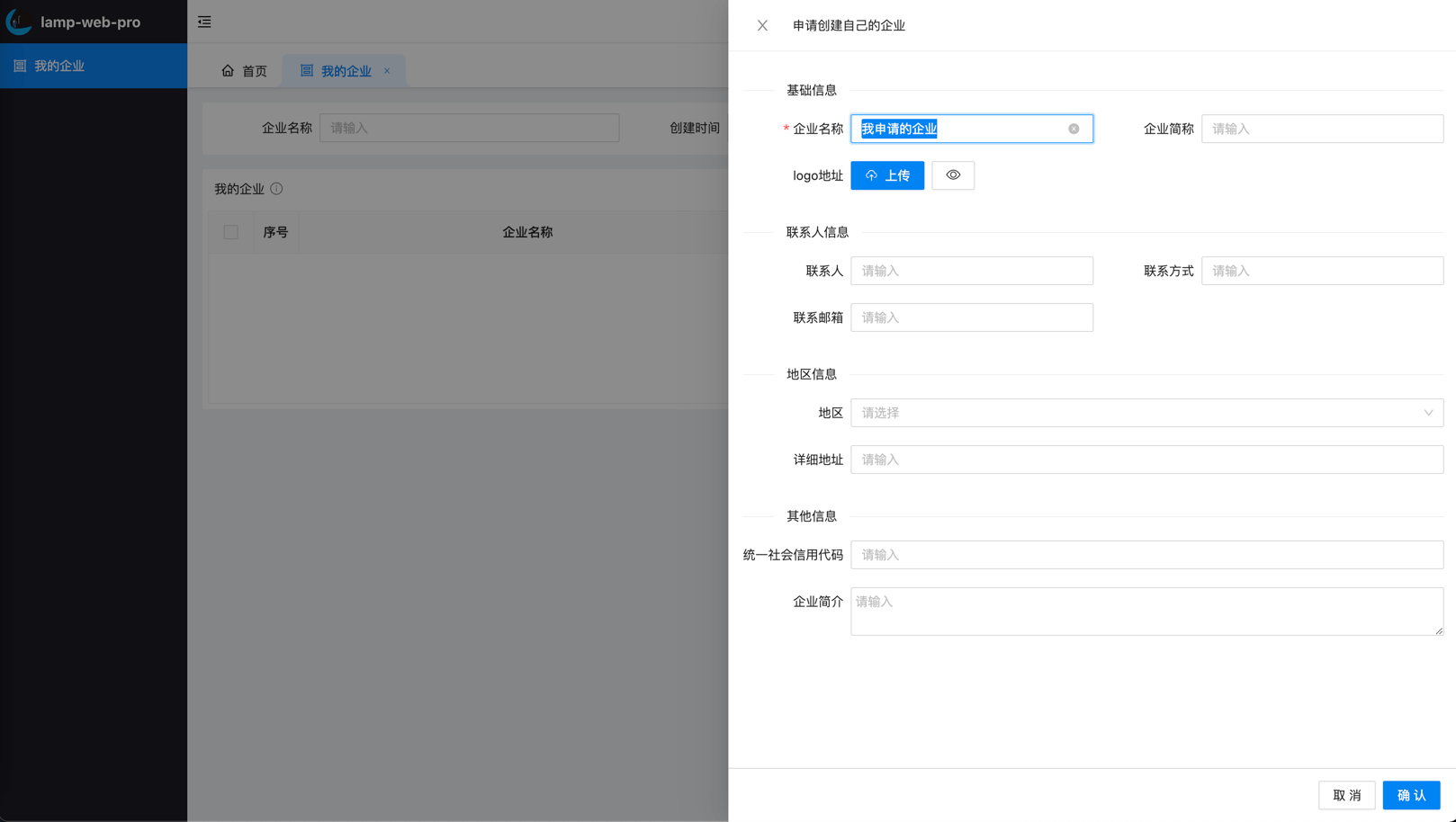
Task: Click the logo preview eye icon
Action: (953, 175)
